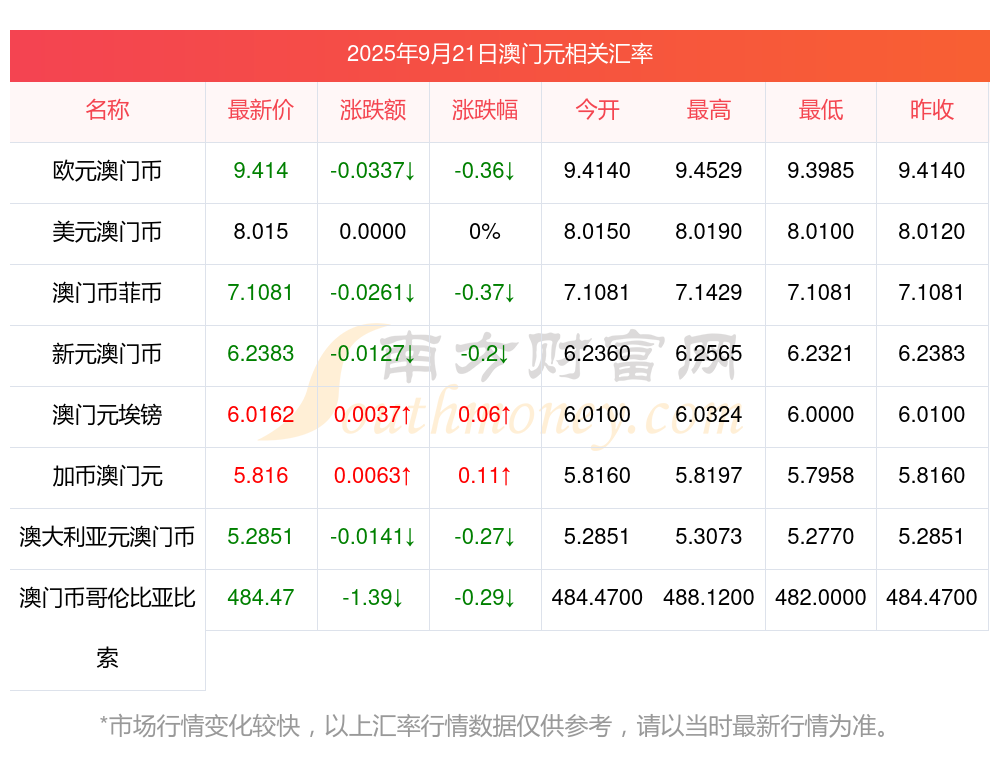Select the 昨收 column header
Image resolution: width=1000 pixels, height=757 pixels.
[x=932, y=110]
